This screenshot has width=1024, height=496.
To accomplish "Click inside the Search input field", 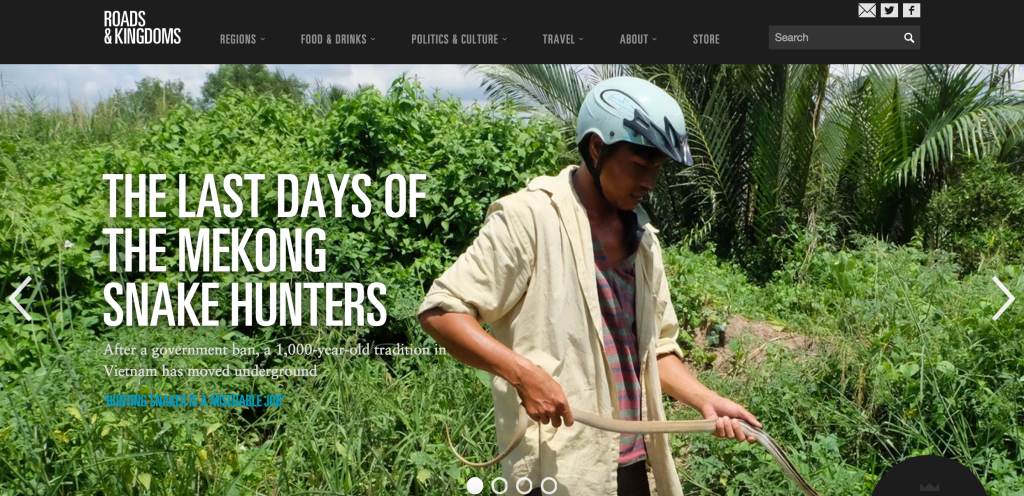I will 836,37.
